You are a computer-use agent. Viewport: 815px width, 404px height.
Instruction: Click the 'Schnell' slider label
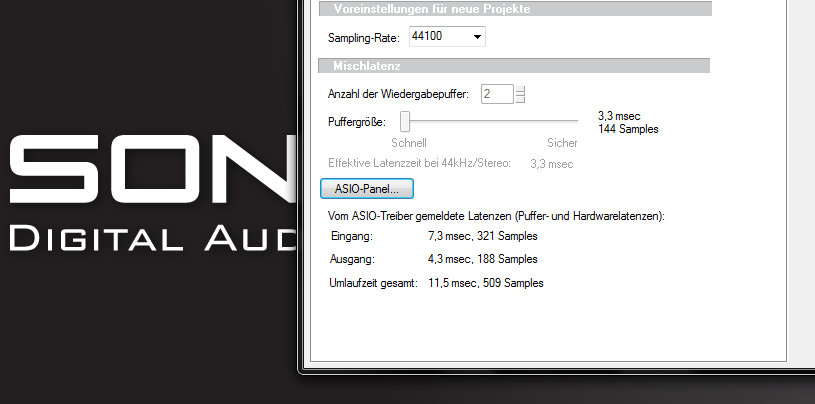[x=409, y=143]
